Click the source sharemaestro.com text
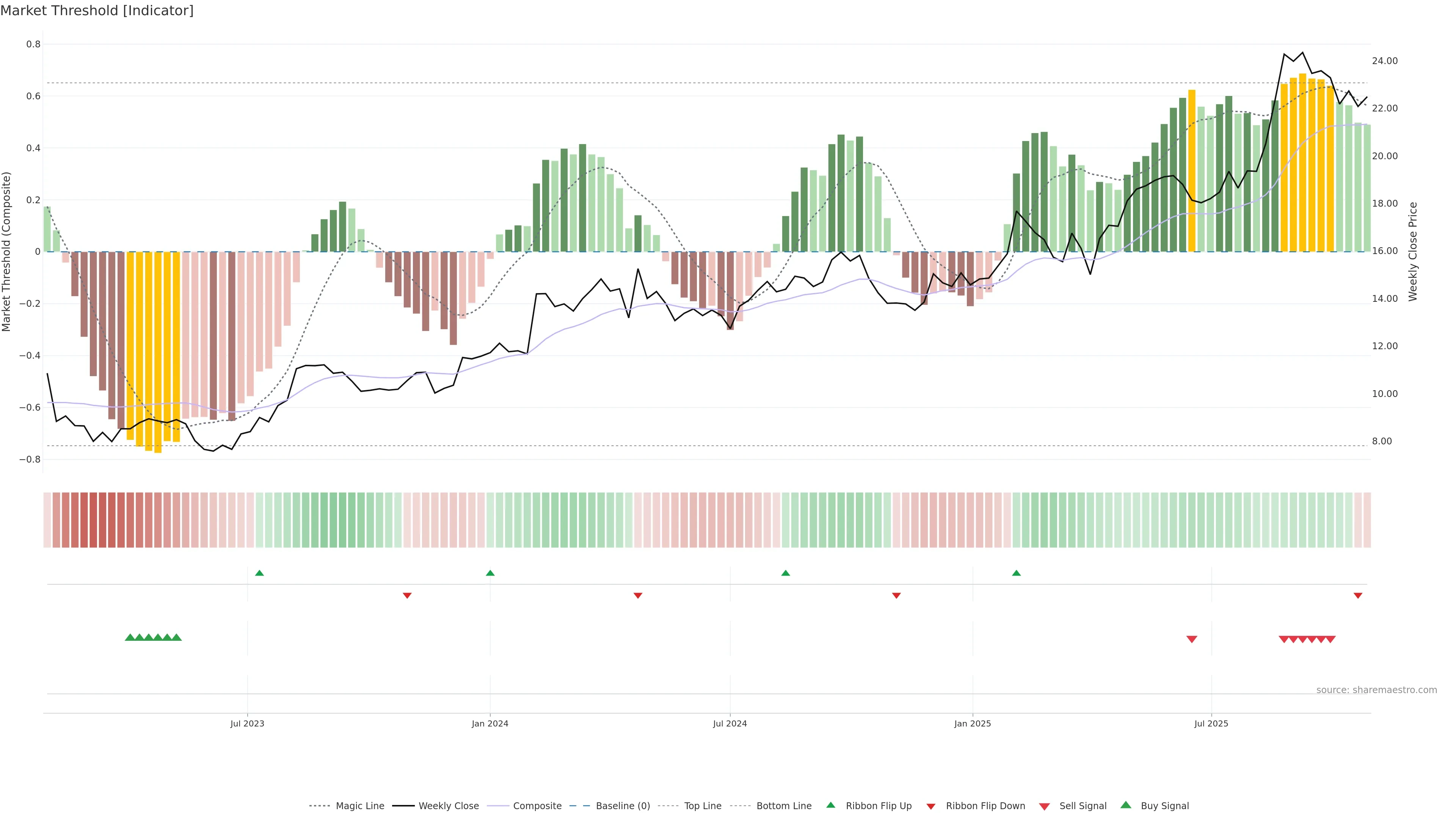Image resolution: width=1456 pixels, height=819 pixels. point(1376,690)
